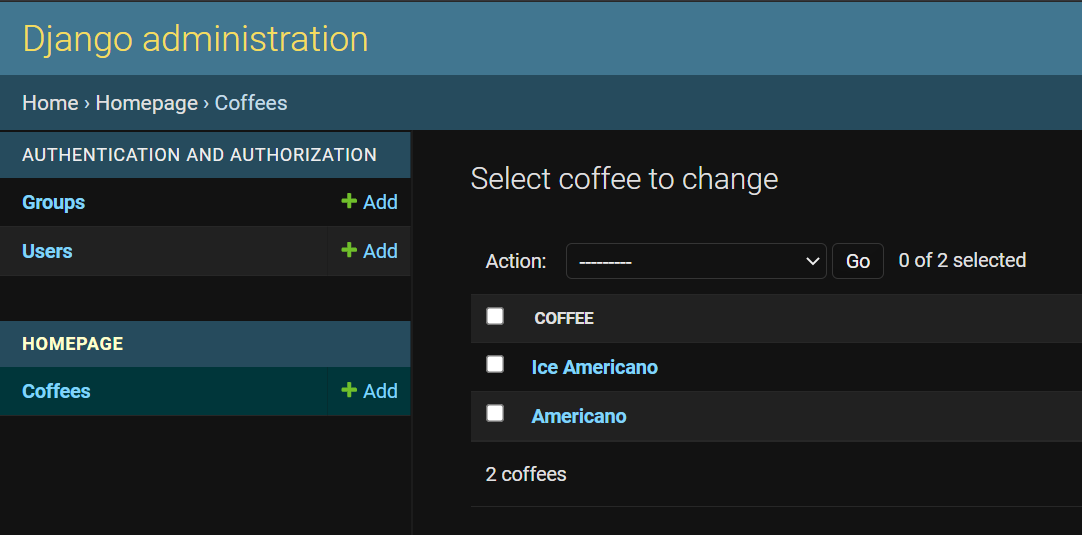Open the Users model in the sidebar

(x=48, y=251)
